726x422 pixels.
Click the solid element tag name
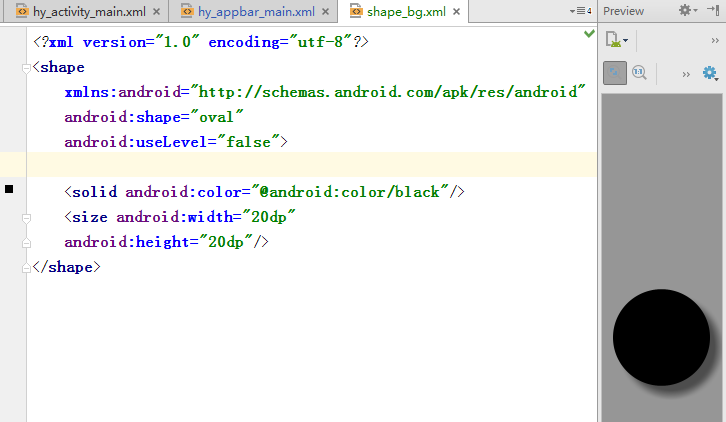point(94,192)
